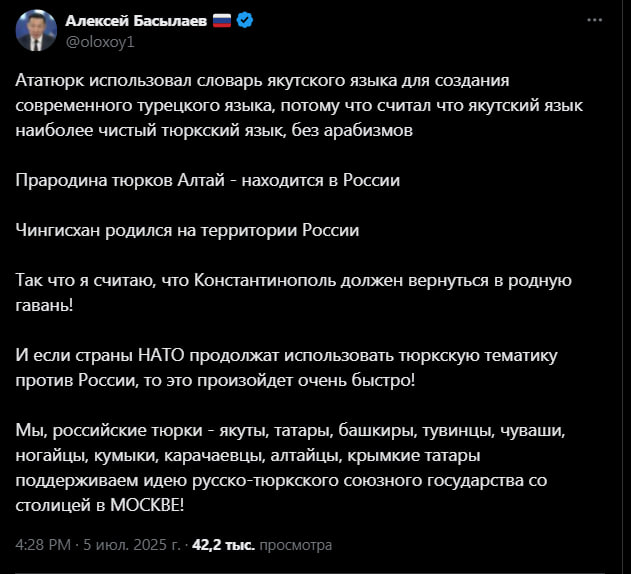Open Алексей Басылаев display name link
631x574 pixels.
136,21
